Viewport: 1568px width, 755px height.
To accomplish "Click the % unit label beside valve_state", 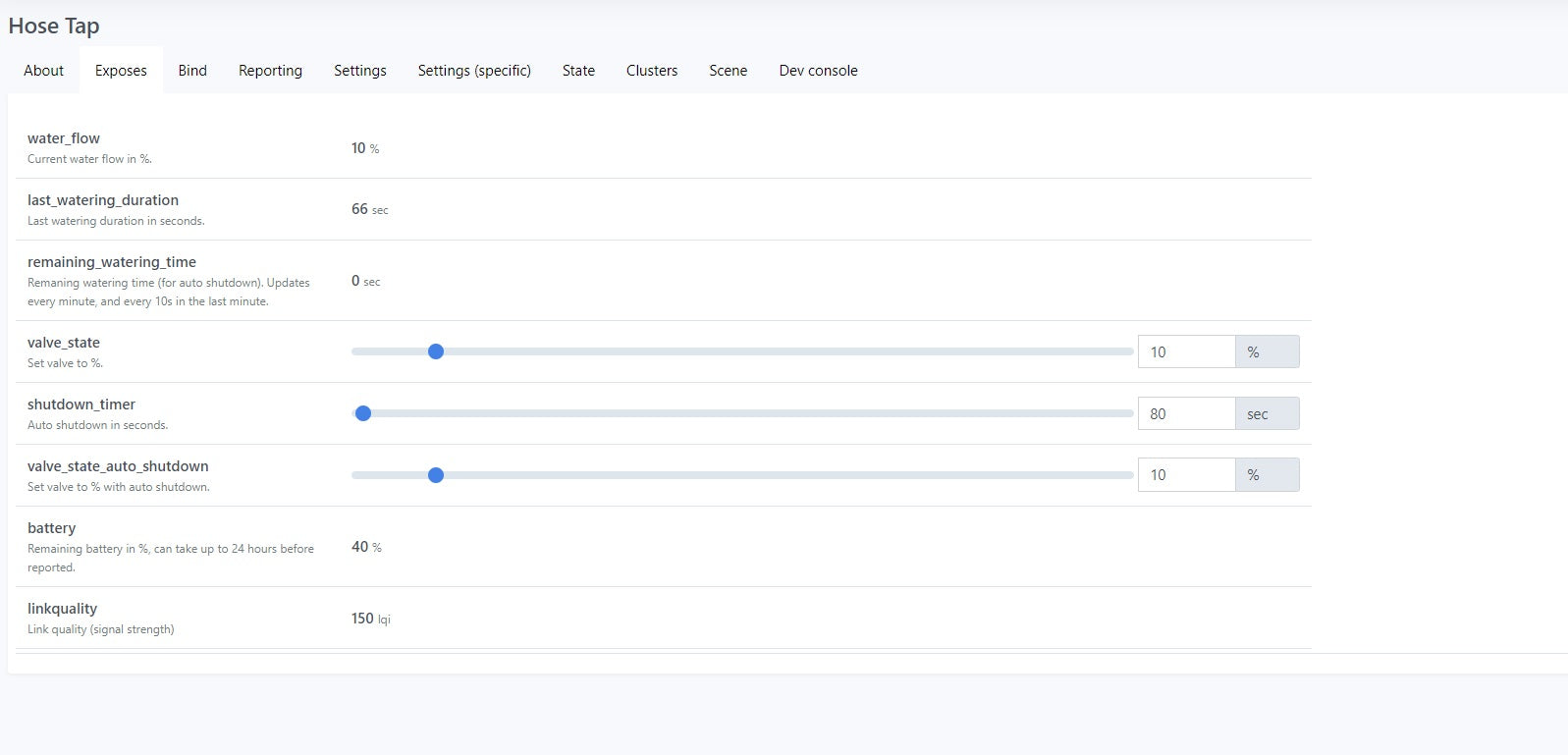I will pos(1267,351).
